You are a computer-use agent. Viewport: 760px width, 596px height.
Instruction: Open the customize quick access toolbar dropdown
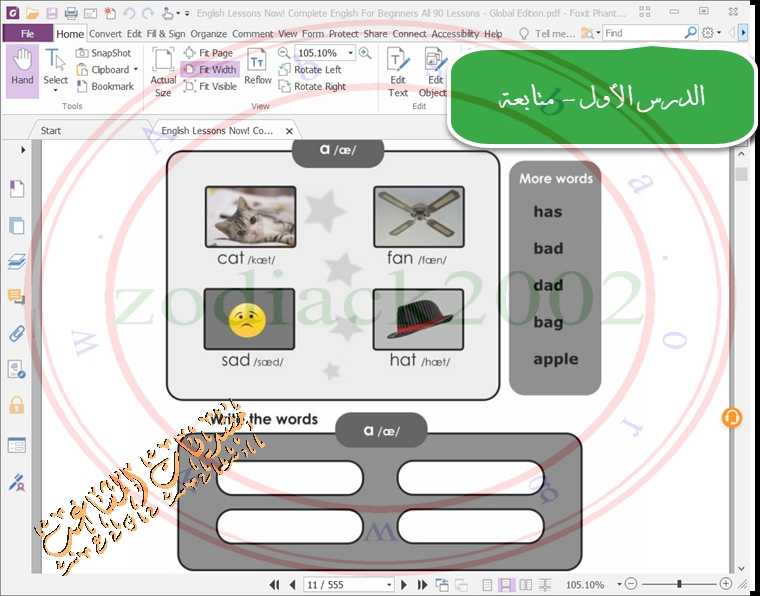point(188,14)
